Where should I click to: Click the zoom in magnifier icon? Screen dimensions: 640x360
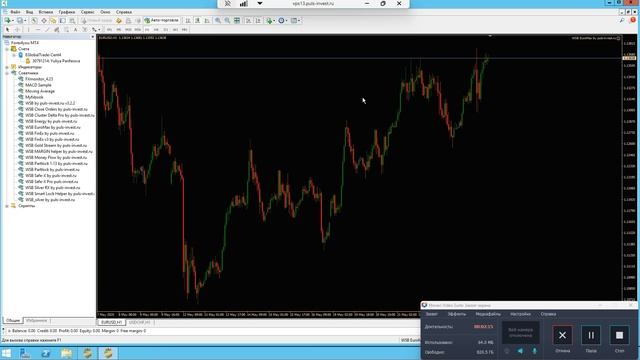point(218,20)
